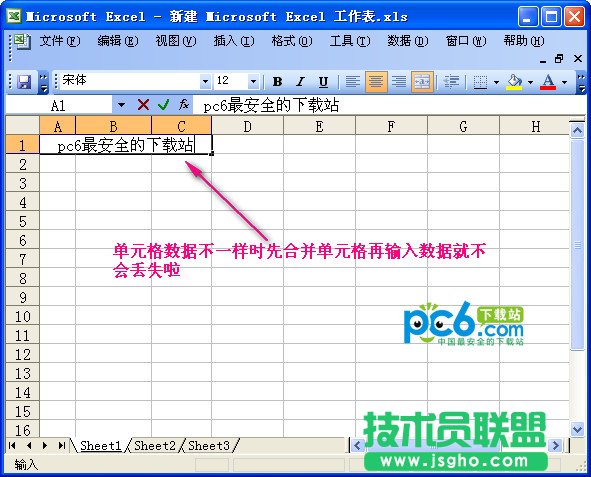
Task: Open font size 12 dropdown
Action: point(253,81)
